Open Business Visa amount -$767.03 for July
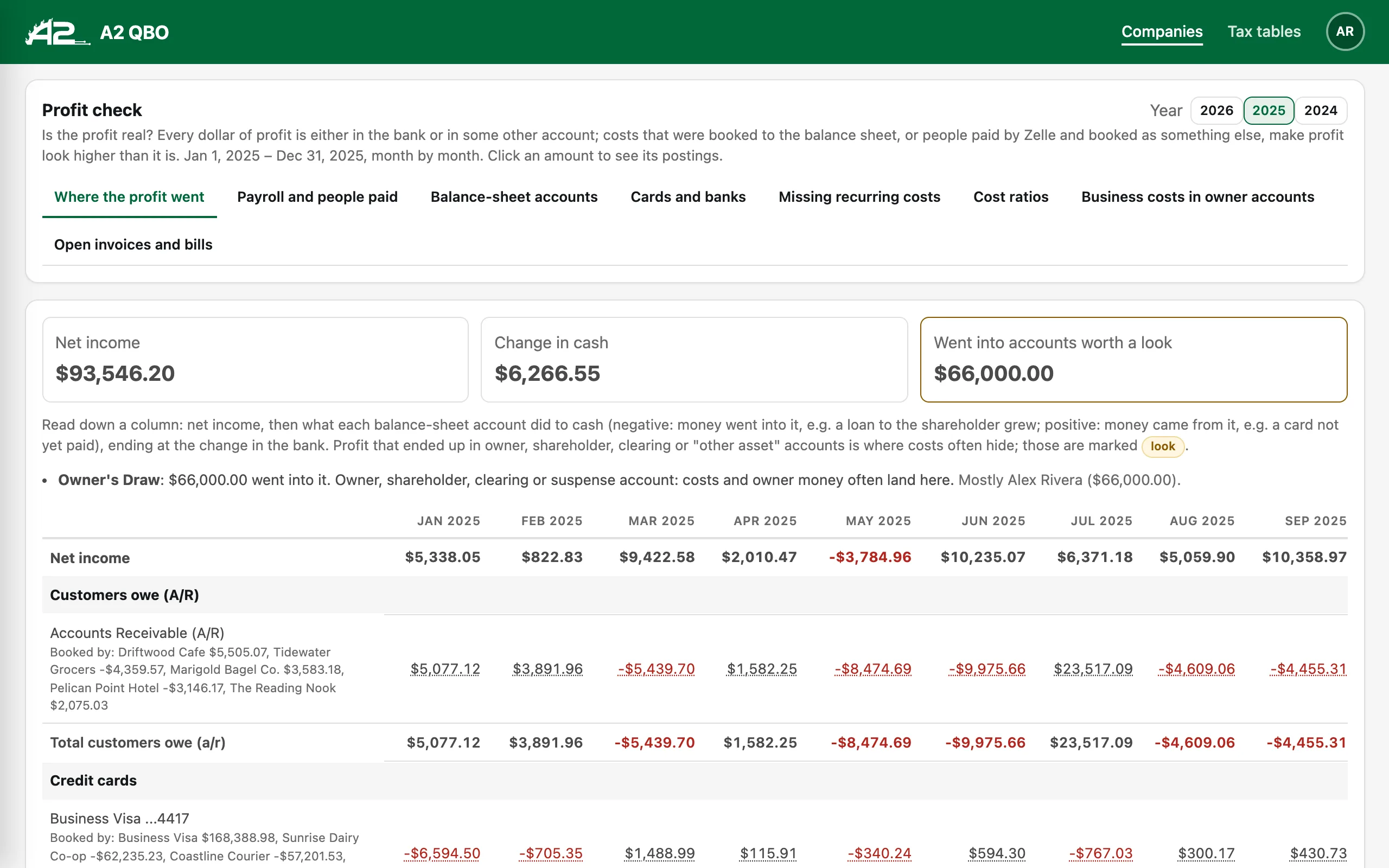This screenshot has height=868, width=1389. (1100, 854)
